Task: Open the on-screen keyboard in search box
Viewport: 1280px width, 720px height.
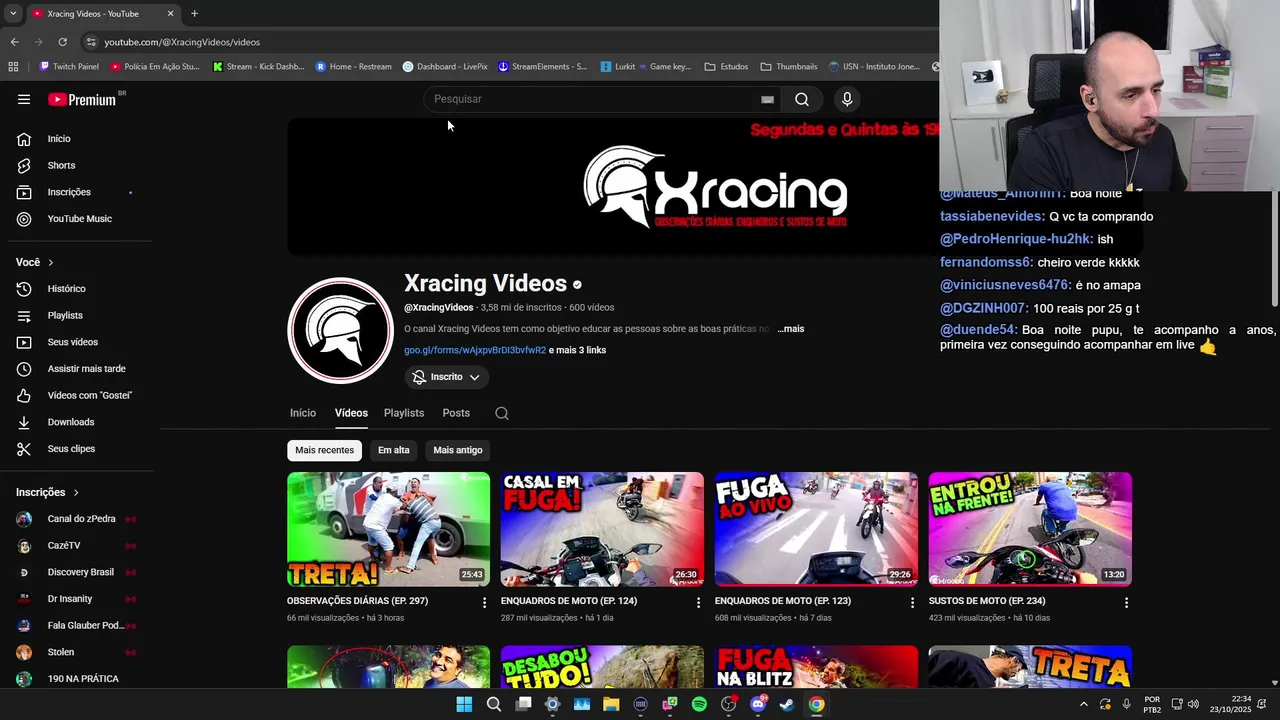Action: pyautogui.click(x=767, y=99)
